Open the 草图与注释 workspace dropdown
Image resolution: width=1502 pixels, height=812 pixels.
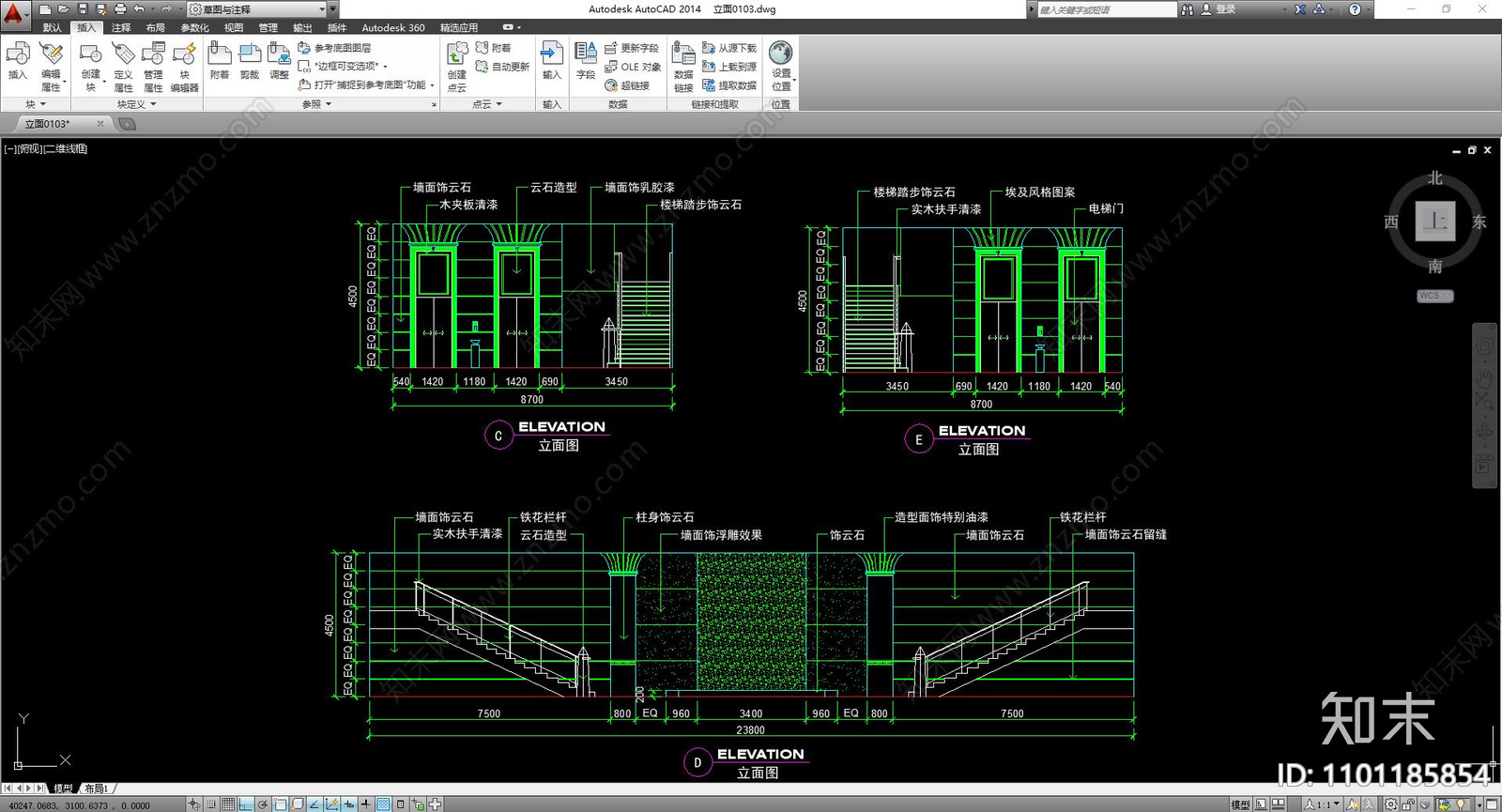257,9
